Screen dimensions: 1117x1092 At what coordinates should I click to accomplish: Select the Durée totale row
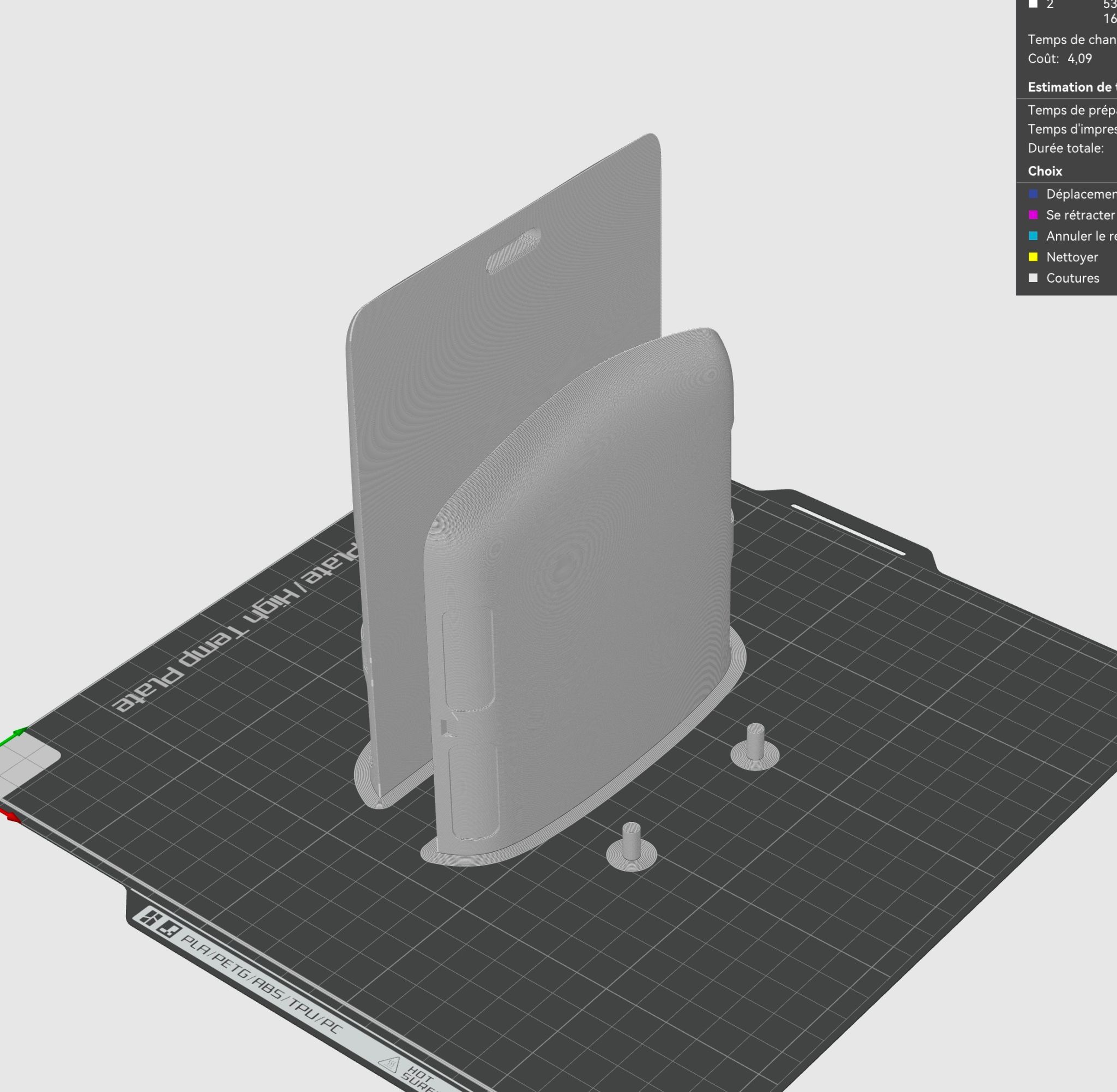[1066, 148]
